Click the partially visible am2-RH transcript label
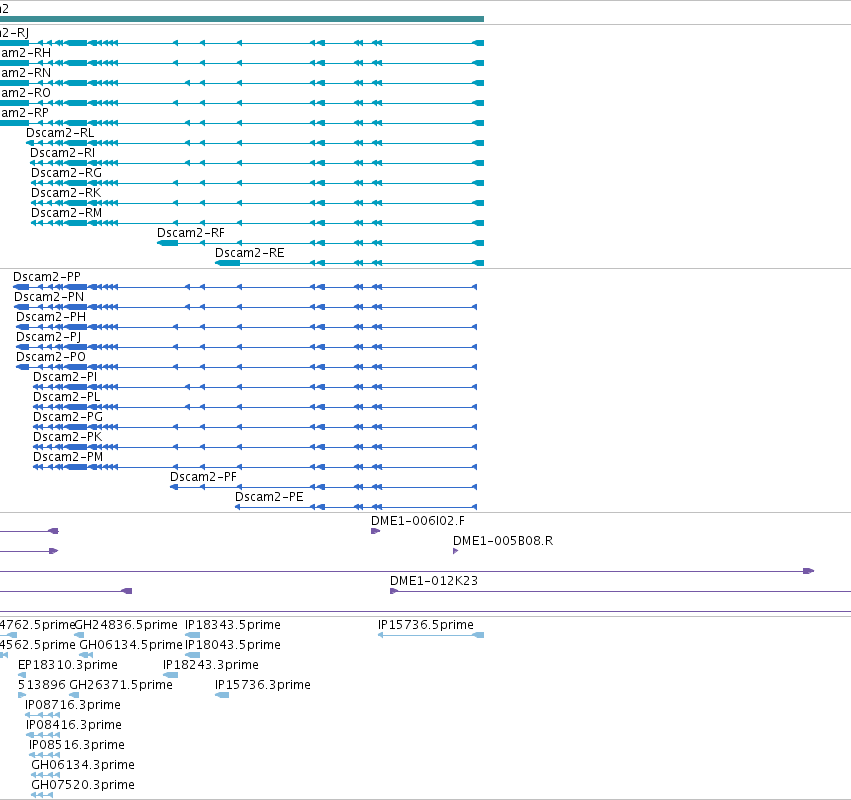851x800 pixels. 26,53
